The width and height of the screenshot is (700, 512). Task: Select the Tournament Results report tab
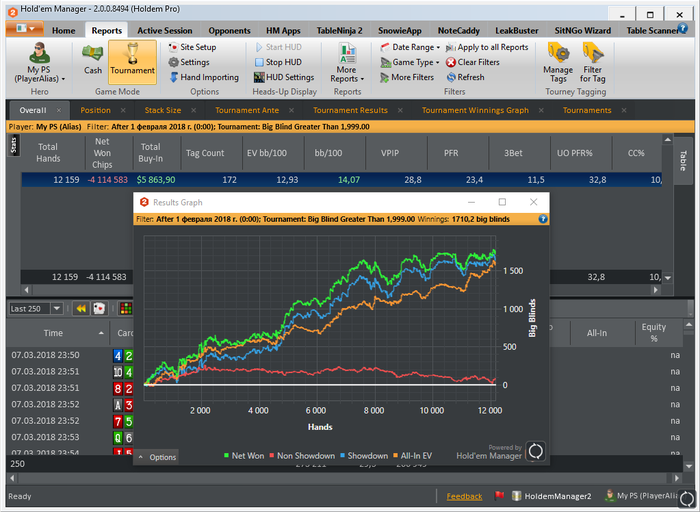[350, 110]
